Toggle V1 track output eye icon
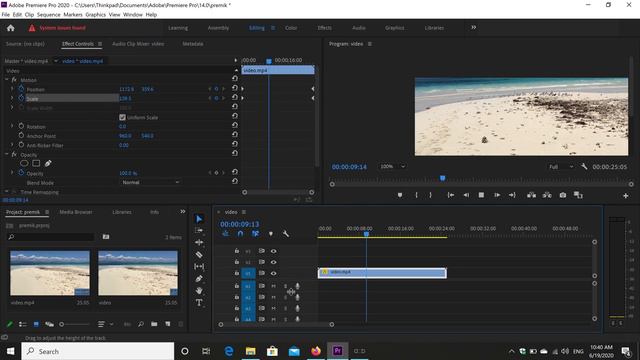The width and height of the screenshot is (640, 360). [x=273, y=273]
